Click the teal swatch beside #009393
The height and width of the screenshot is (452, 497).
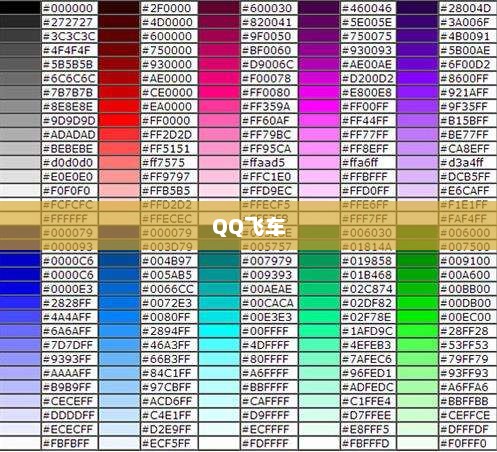(219, 275)
